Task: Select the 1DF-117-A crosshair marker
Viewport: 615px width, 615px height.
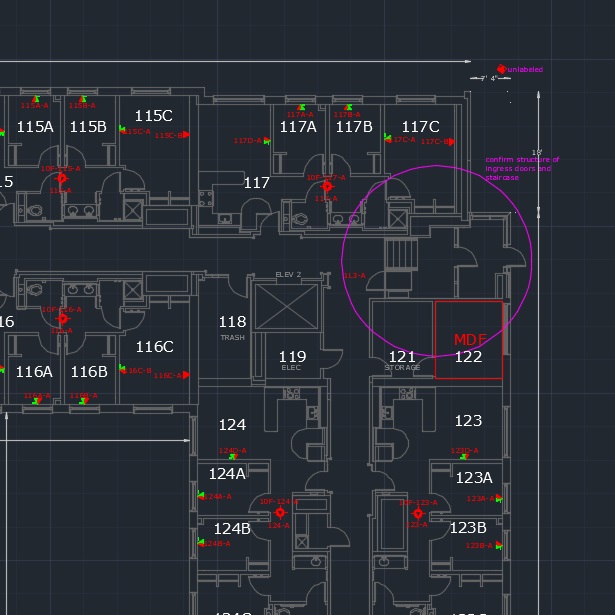Action: 327,186
